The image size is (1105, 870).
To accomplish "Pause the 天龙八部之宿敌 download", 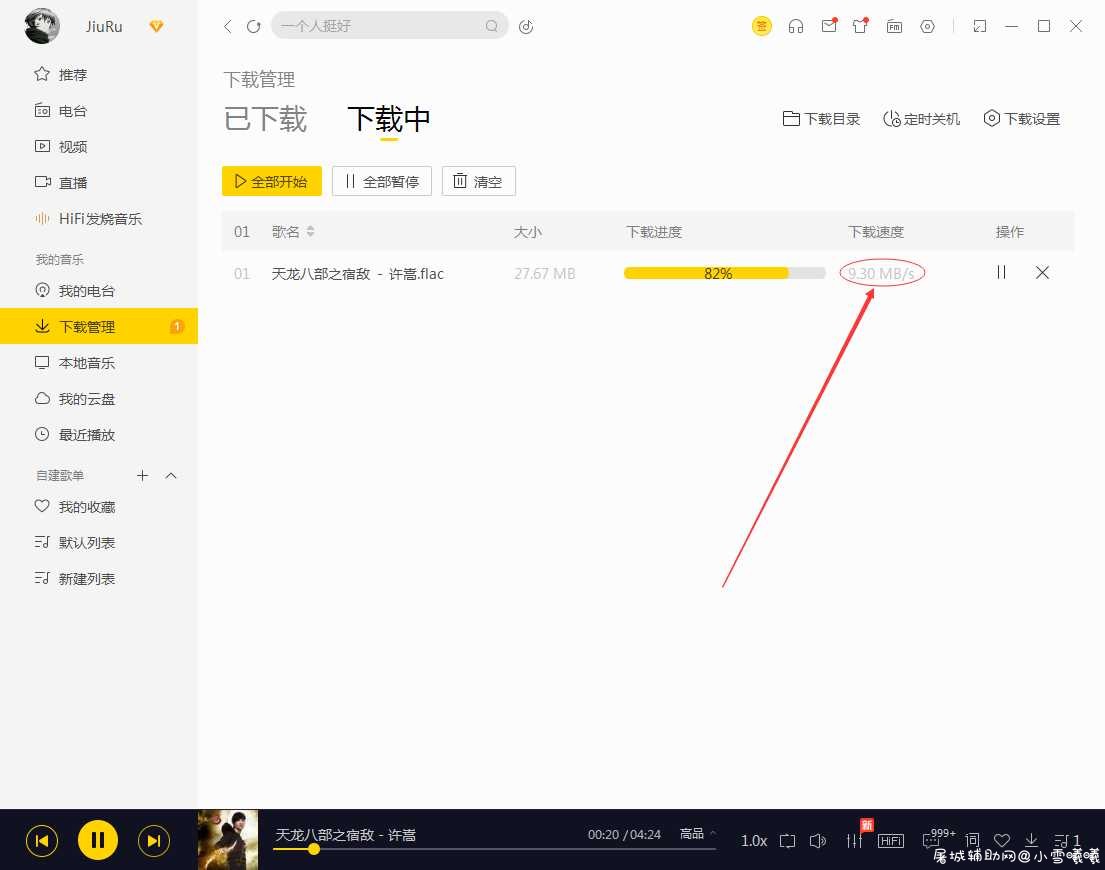I will click(1001, 272).
